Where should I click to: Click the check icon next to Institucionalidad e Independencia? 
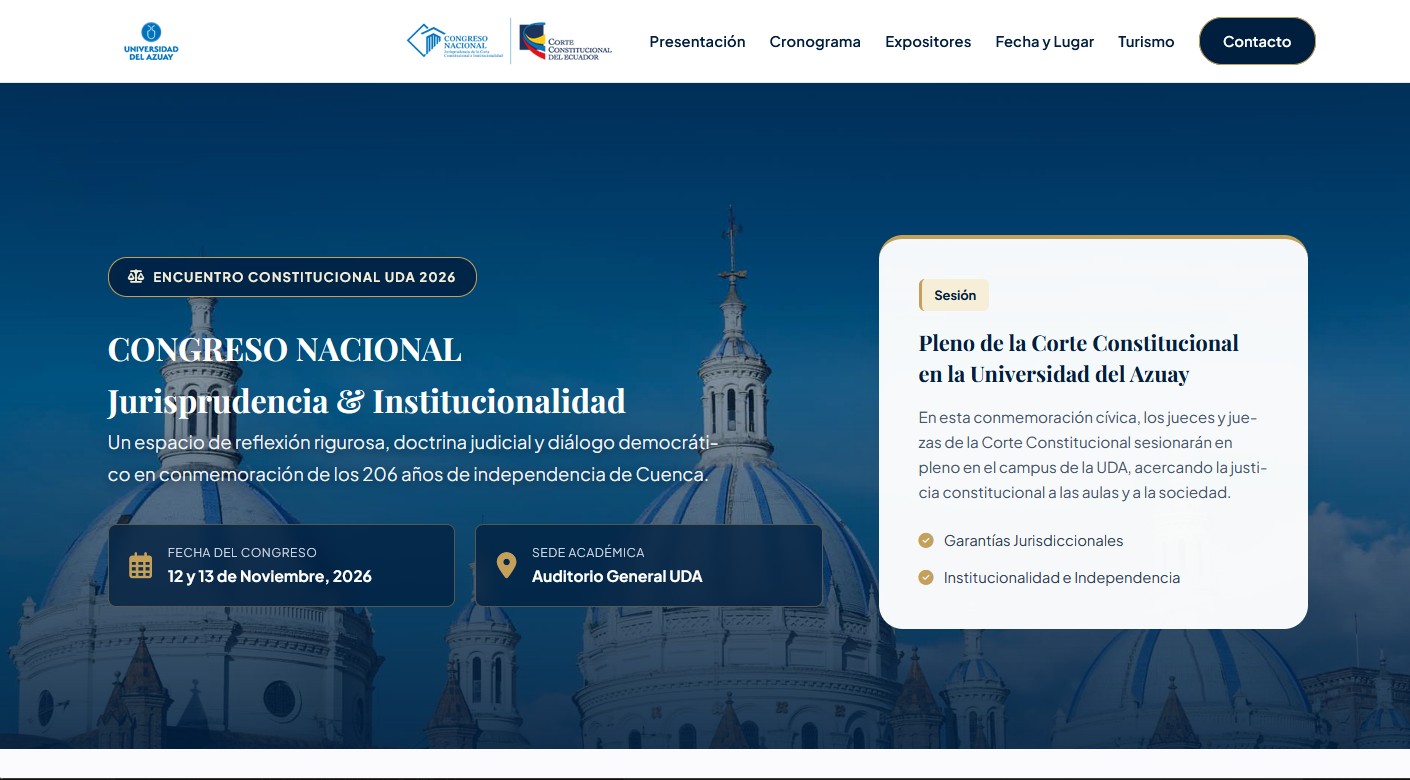tap(926, 577)
